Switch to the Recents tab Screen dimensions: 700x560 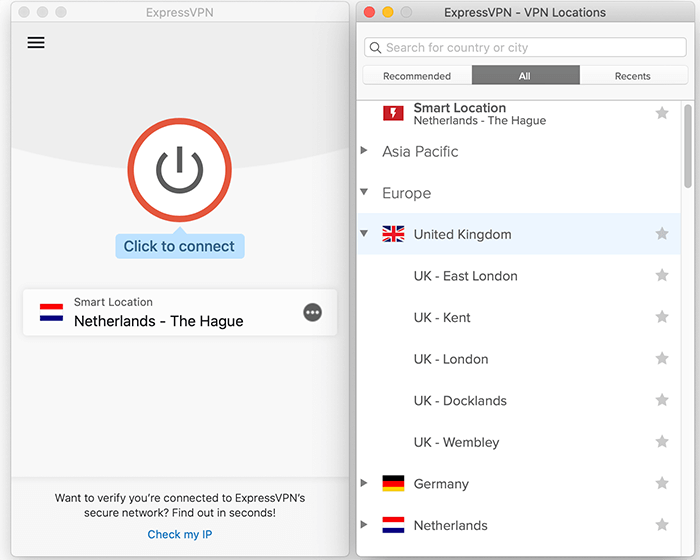[x=633, y=75]
